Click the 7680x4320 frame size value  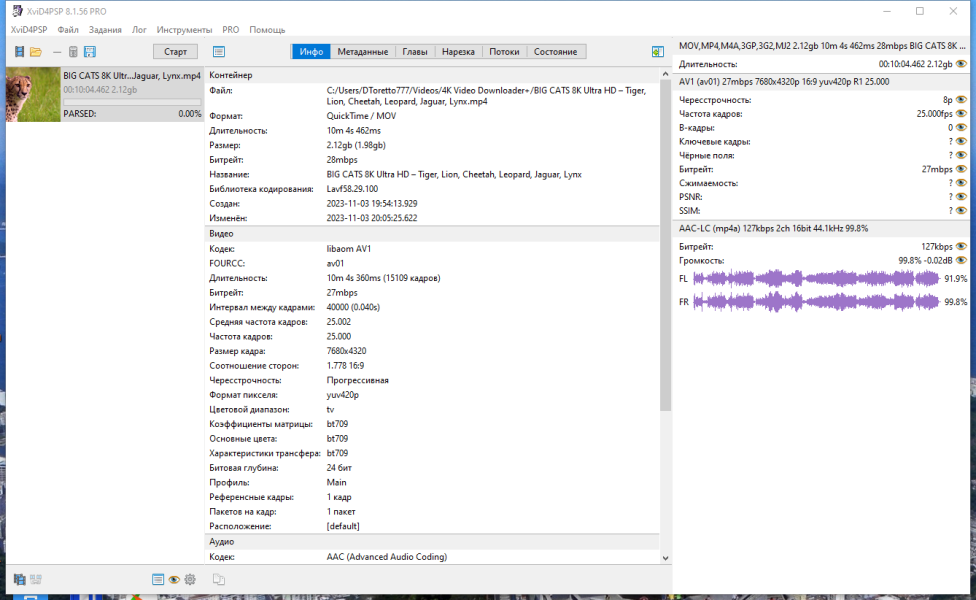[346, 351]
